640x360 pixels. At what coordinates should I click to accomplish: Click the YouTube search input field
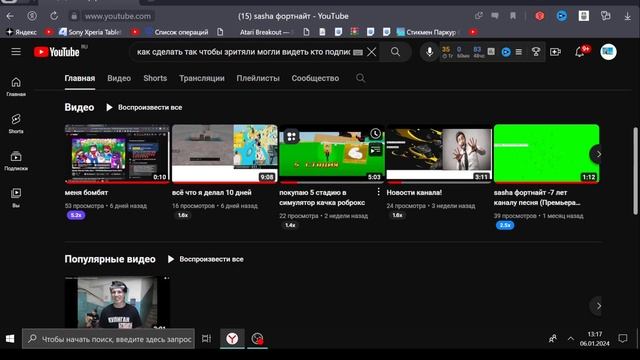pyautogui.click(x=243, y=52)
